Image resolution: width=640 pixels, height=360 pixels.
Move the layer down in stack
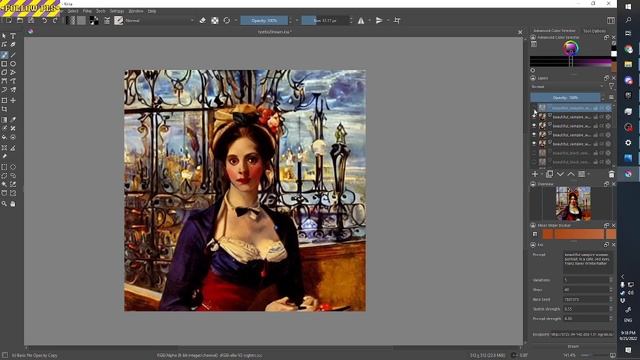560,174
